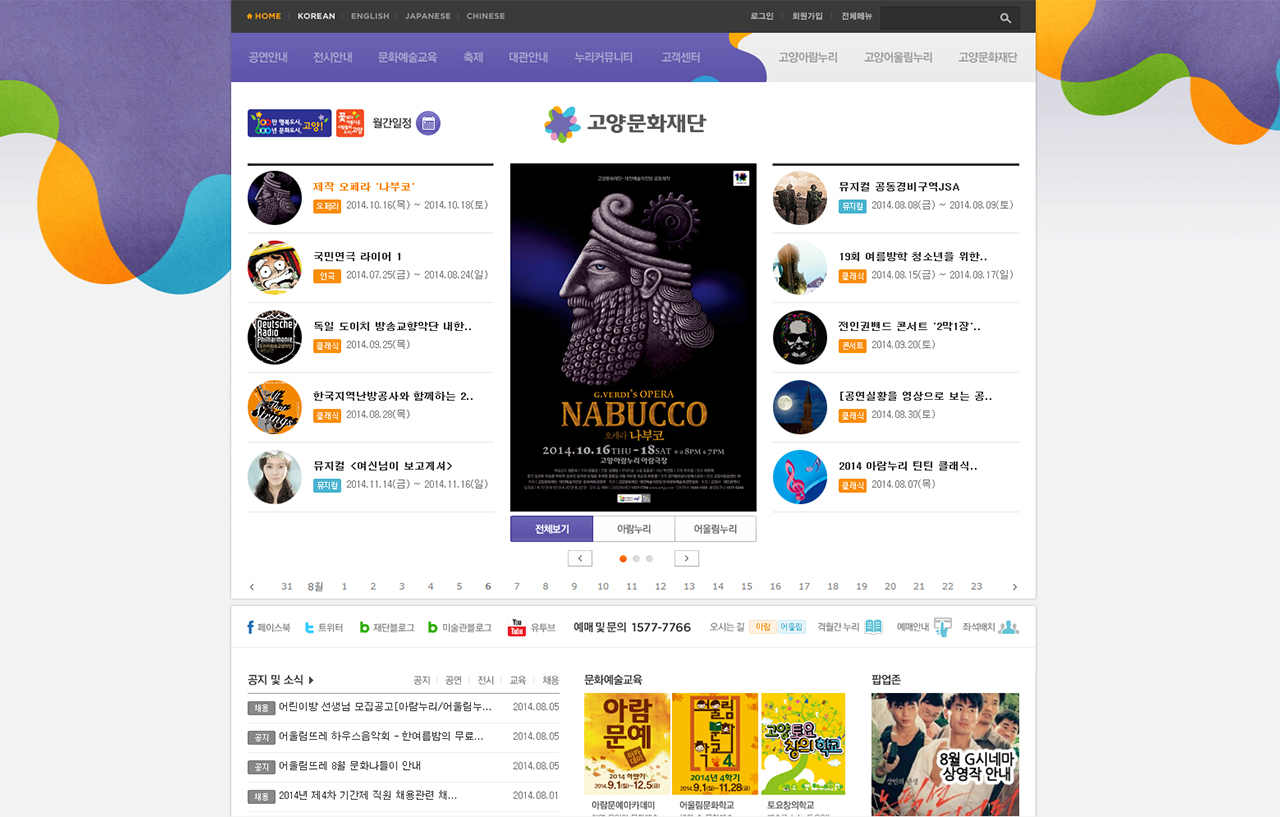Open 뮤지컬 공동경비구역JSA round thumbnail
1280x817 pixels.
[800, 198]
